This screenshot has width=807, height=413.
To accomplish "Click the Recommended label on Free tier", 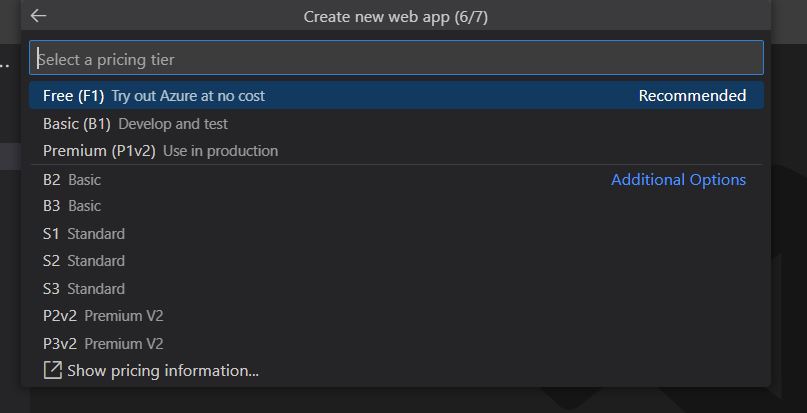I will [x=692, y=96].
